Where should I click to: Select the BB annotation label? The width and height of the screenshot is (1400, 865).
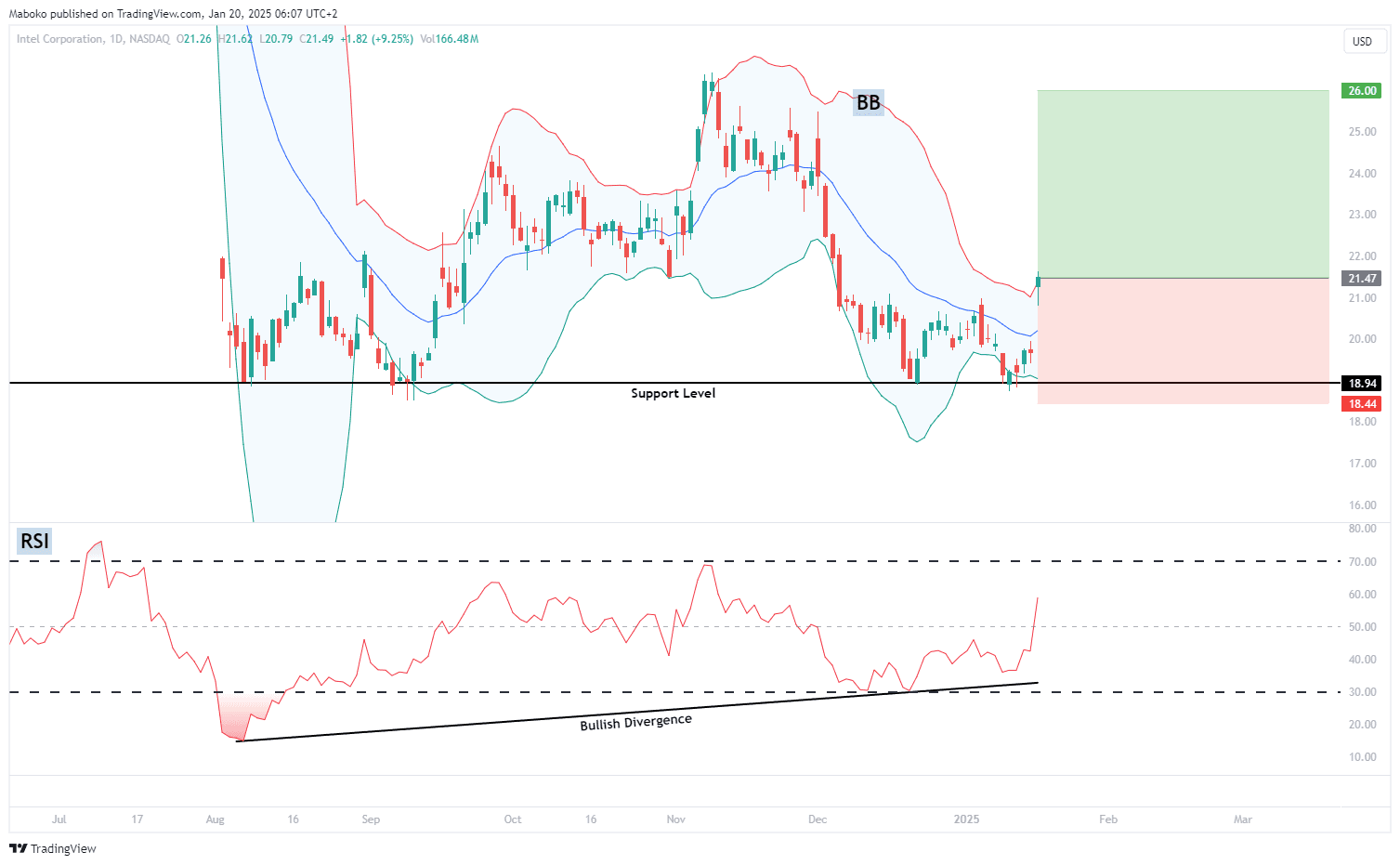click(869, 102)
